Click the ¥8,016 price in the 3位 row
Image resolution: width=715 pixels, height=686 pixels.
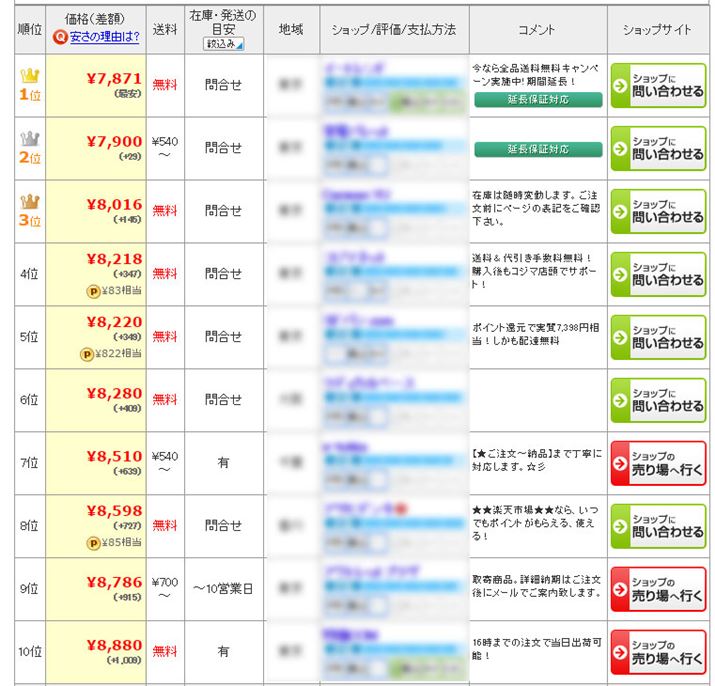pyautogui.click(x=114, y=204)
